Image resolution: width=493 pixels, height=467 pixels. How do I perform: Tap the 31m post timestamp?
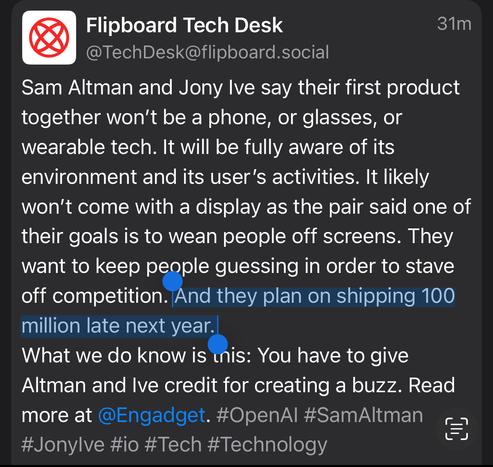click(x=454, y=24)
